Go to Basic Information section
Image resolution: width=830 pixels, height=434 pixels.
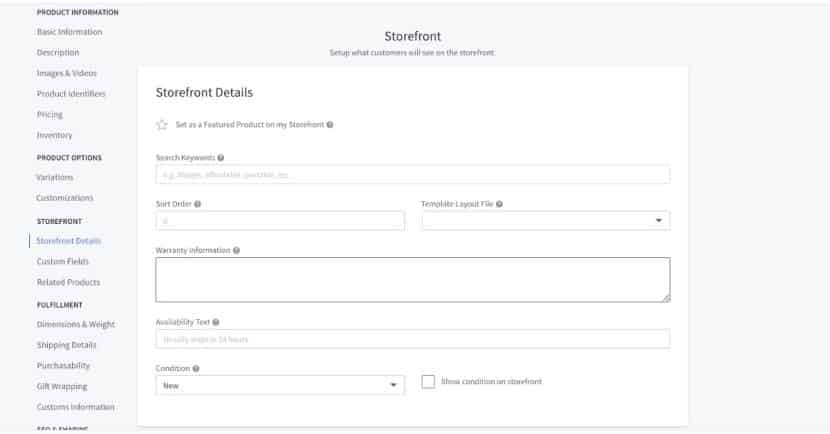[69, 32]
